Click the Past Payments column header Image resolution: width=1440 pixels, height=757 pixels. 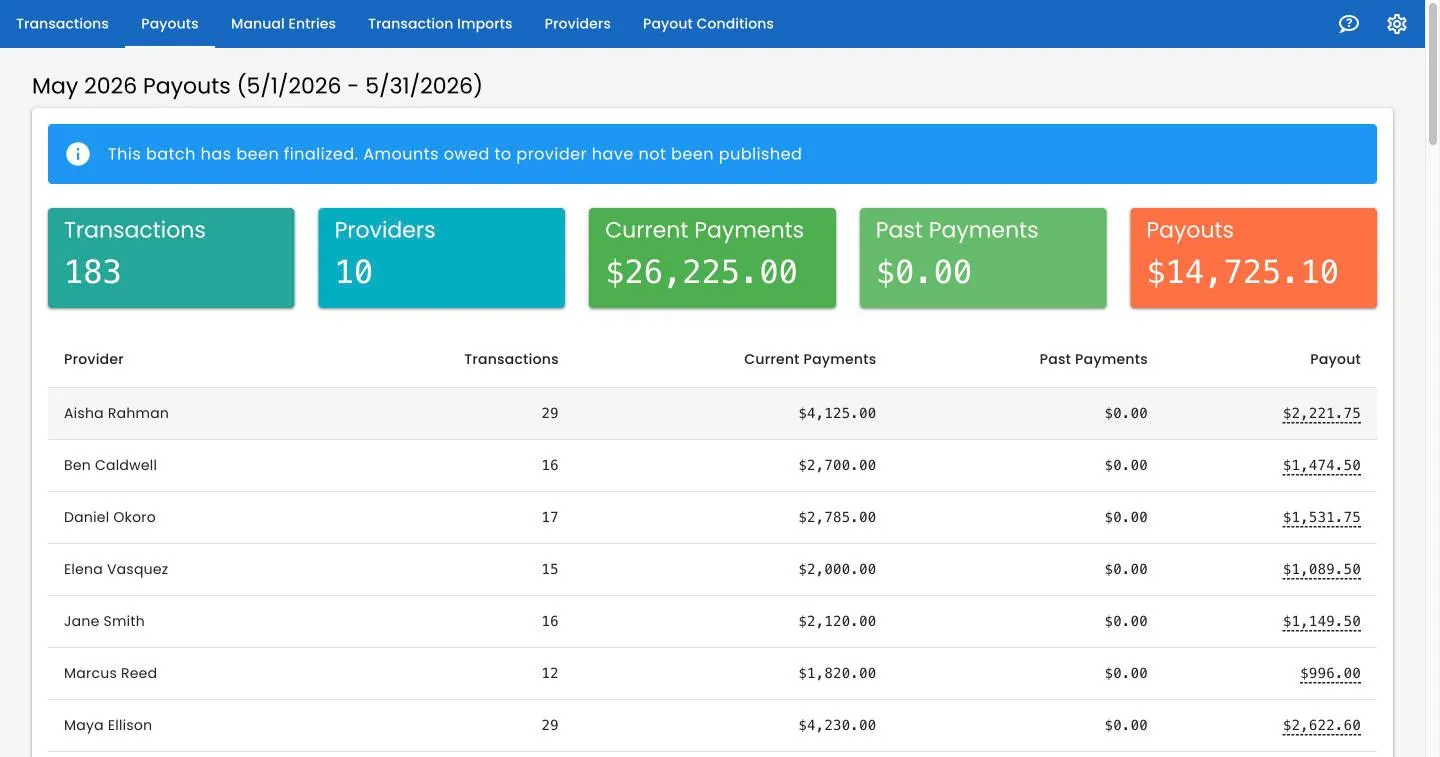[x=1093, y=359]
